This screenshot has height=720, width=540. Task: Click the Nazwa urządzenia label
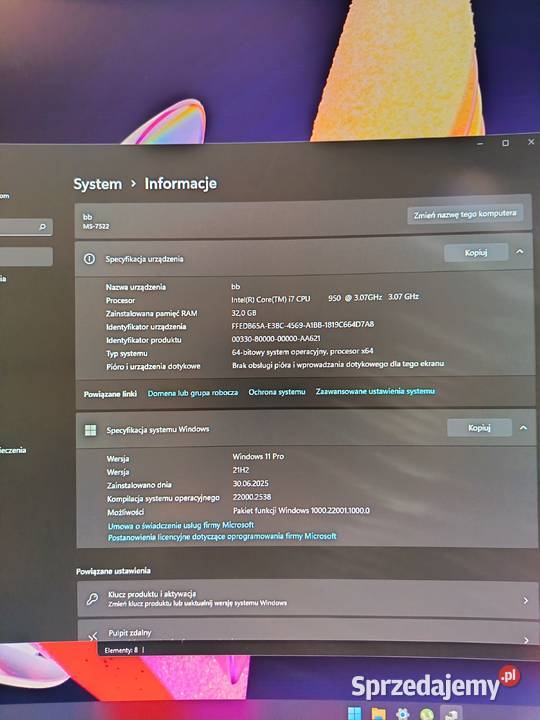[136, 287]
